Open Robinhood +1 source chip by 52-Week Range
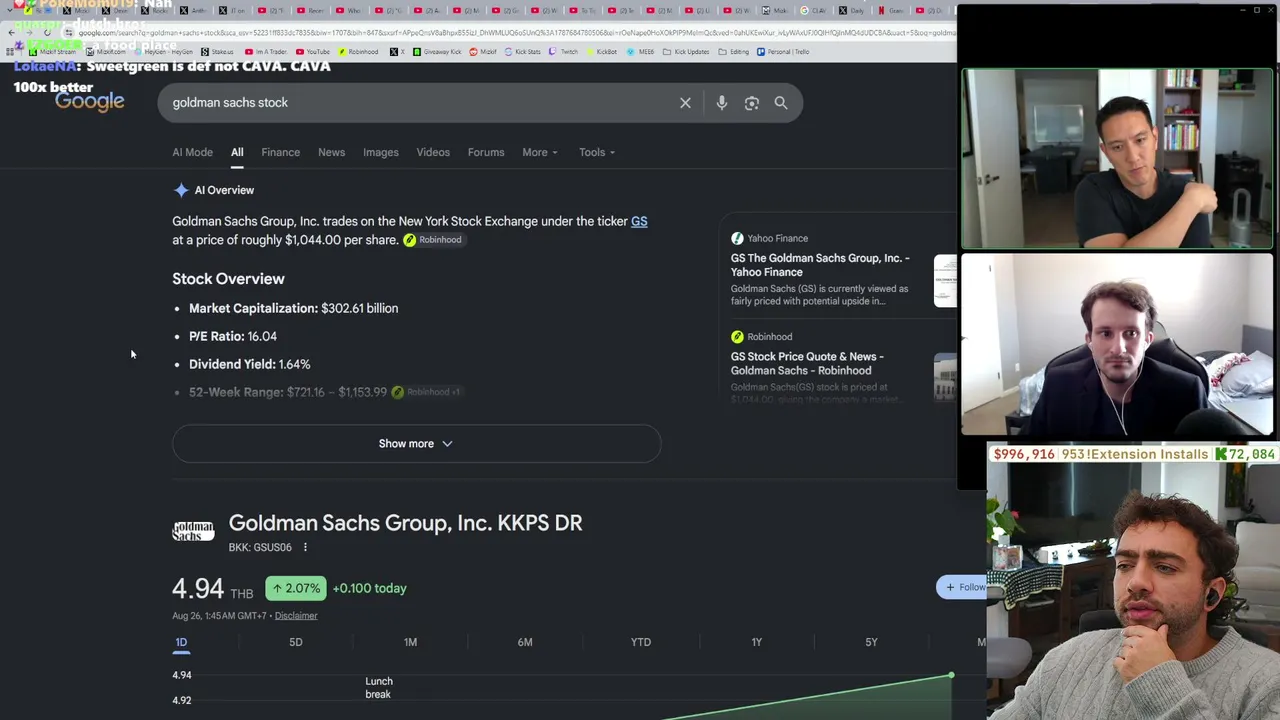 [x=426, y=392]
